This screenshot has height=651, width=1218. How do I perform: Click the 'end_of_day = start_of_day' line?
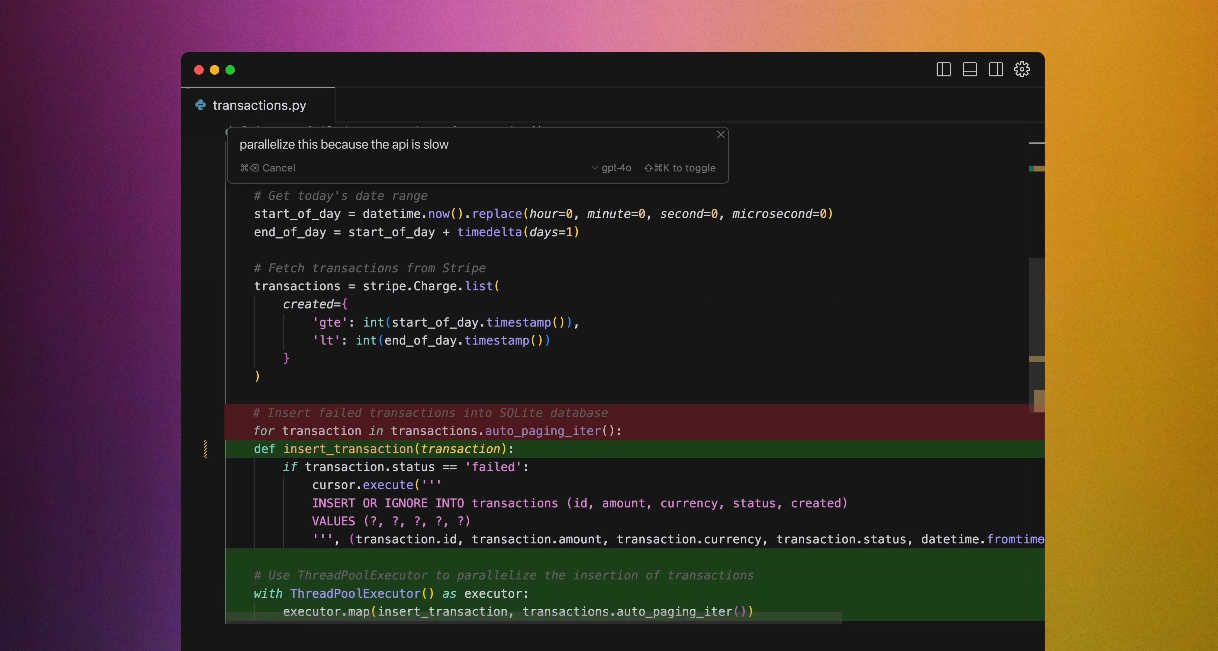(x=417, y=232)
